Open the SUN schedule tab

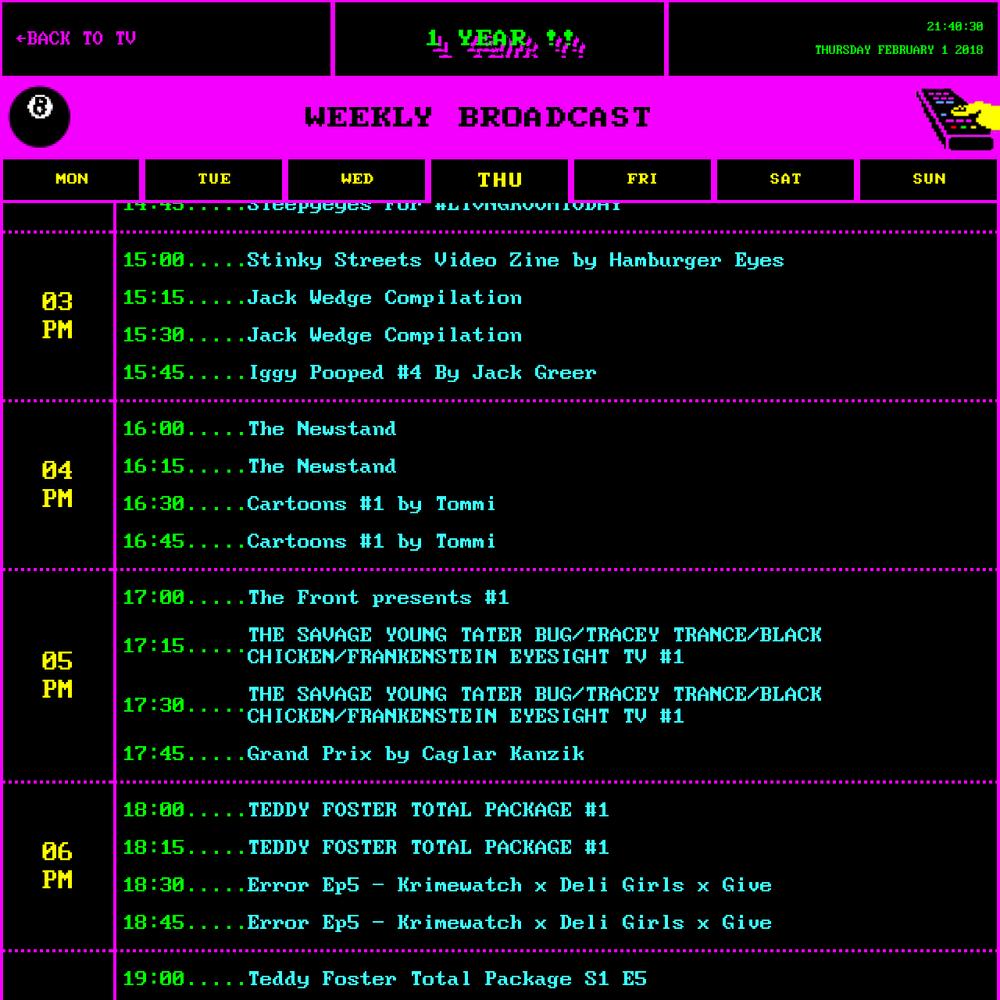(x=929, y=179)
